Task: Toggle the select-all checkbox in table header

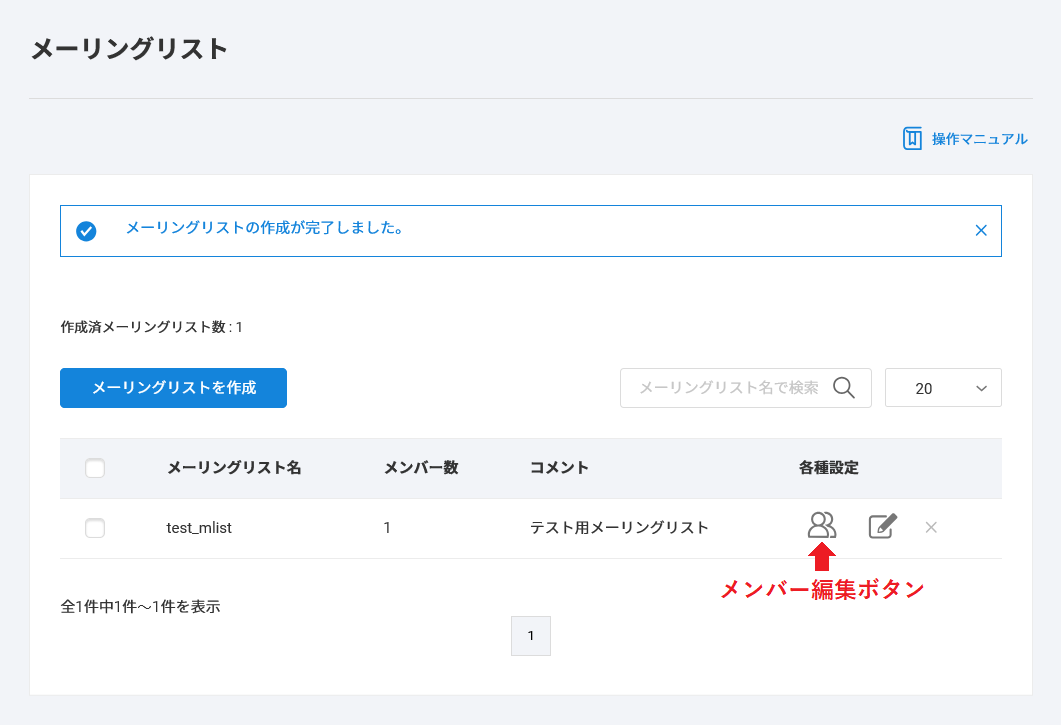Action: click(95, 468)
